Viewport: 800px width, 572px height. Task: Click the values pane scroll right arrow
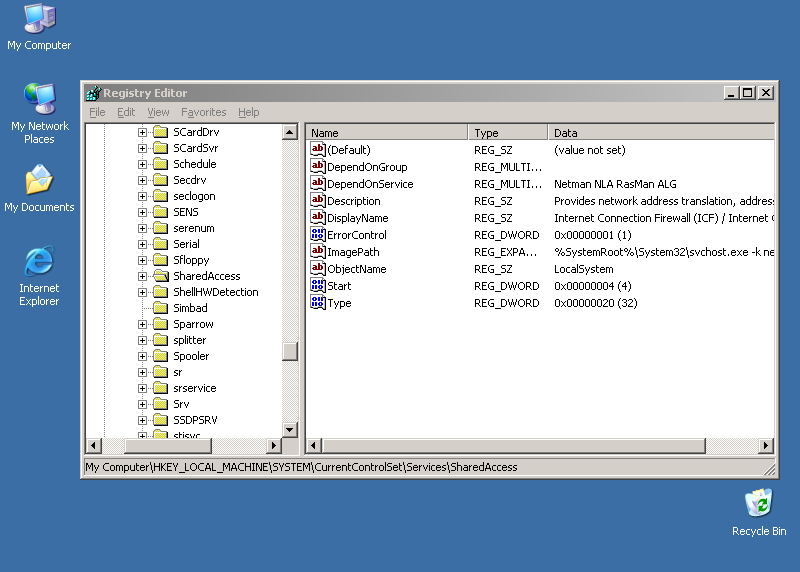pyautogui.click(x=765, y=445)
